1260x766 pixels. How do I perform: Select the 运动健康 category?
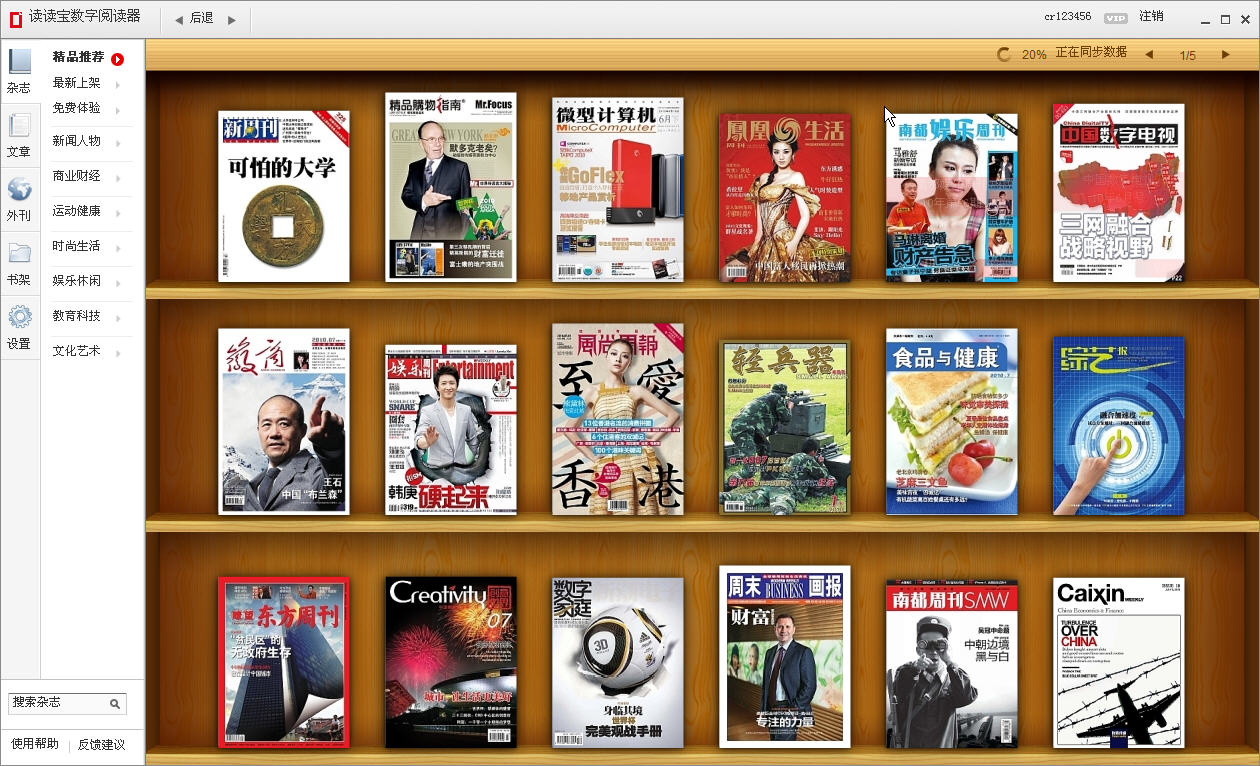(x=77, y=211)
